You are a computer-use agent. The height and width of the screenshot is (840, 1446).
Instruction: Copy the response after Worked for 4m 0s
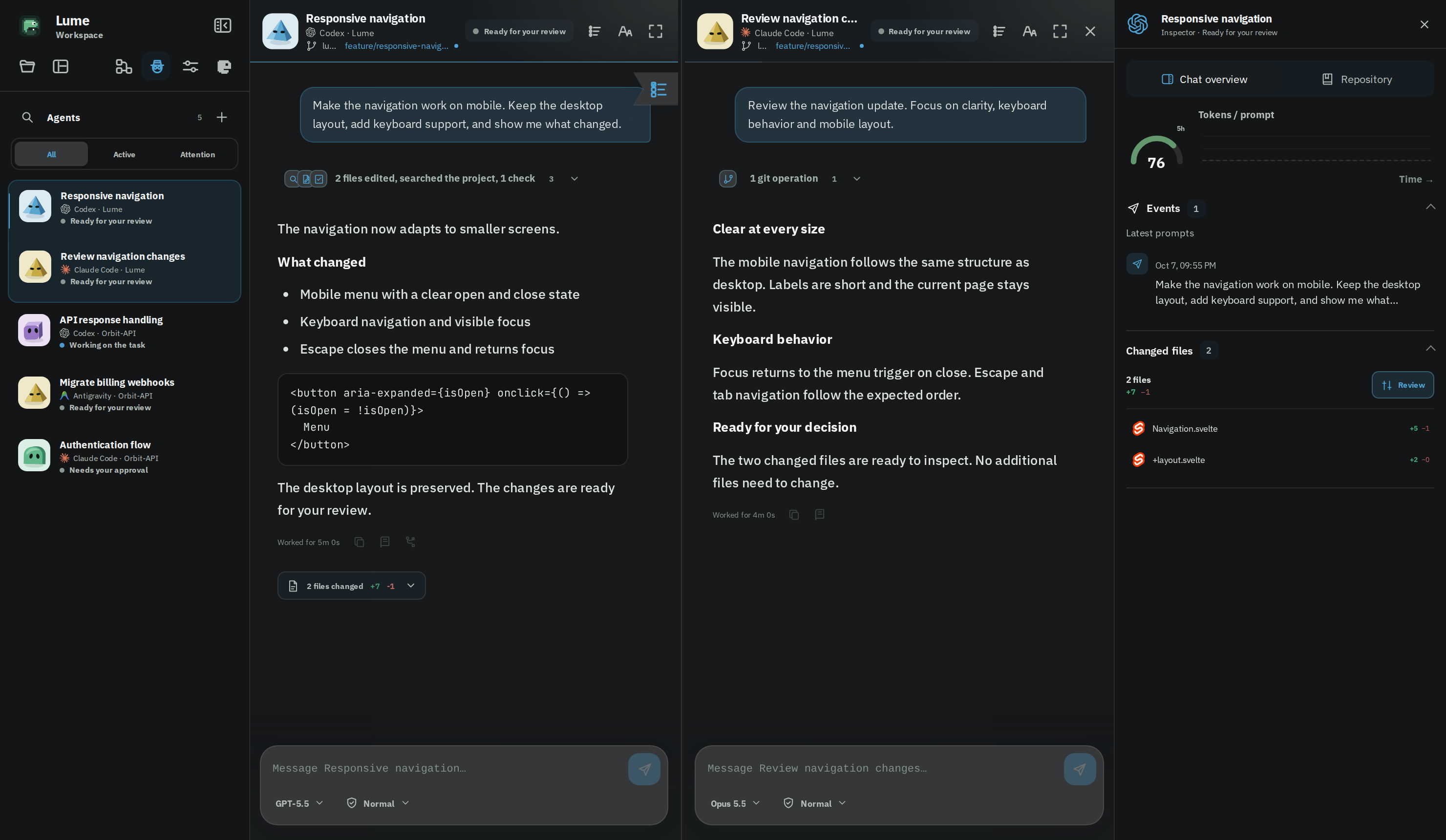tap(794, 515)
